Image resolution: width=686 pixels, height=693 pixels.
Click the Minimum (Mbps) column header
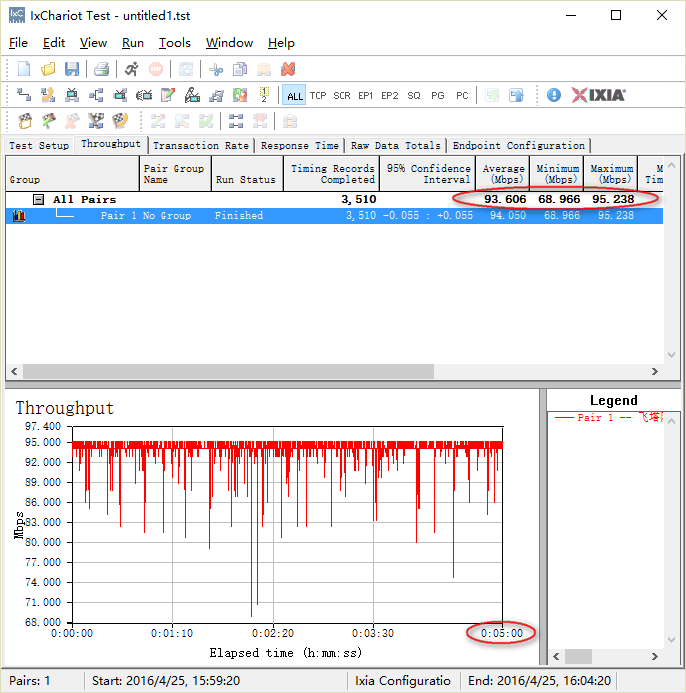click(557, 174)
